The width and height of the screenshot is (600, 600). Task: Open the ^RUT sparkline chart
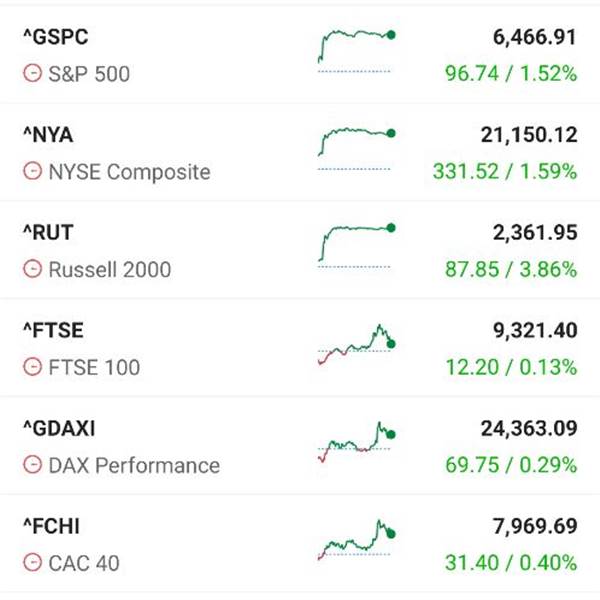356,246
